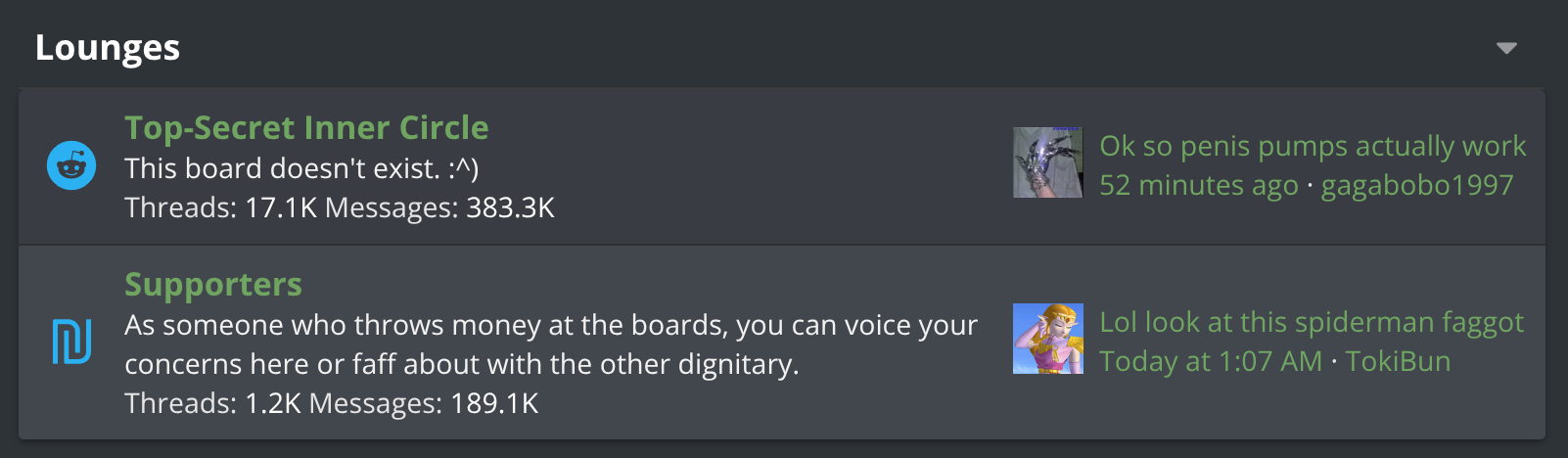Open the Top-Secret Inner Circle board
1568x458 pixels.
(x=306, y=128)
